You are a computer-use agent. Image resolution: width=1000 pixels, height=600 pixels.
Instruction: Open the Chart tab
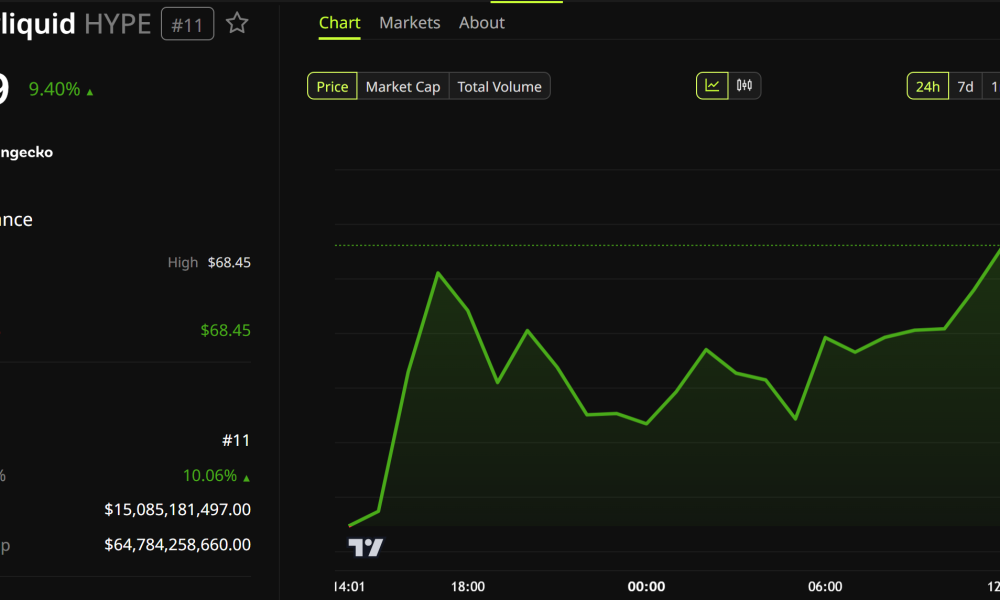click(x=339, y=23)
